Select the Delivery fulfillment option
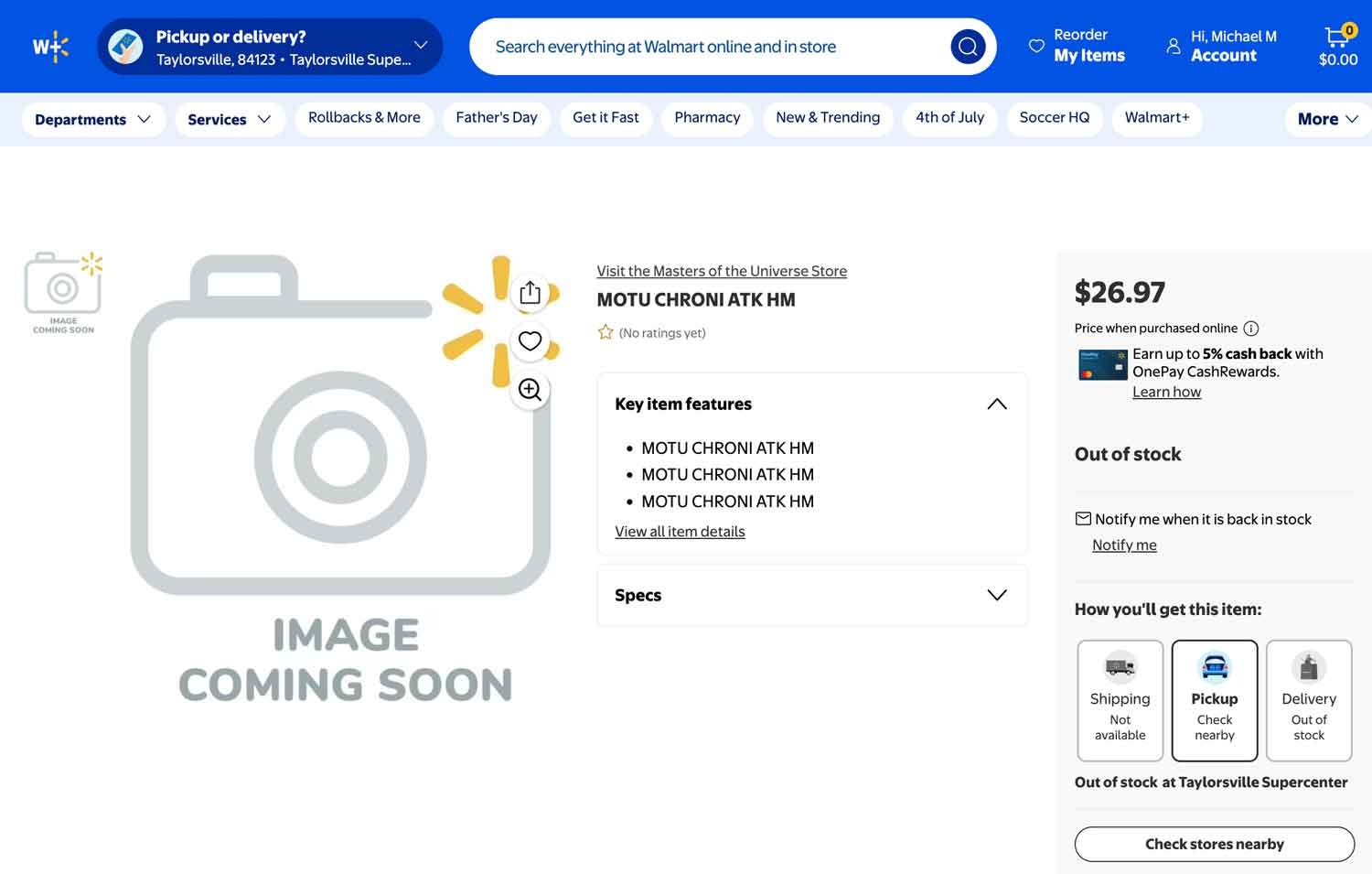The image size is (1372, 874). 1309,701
